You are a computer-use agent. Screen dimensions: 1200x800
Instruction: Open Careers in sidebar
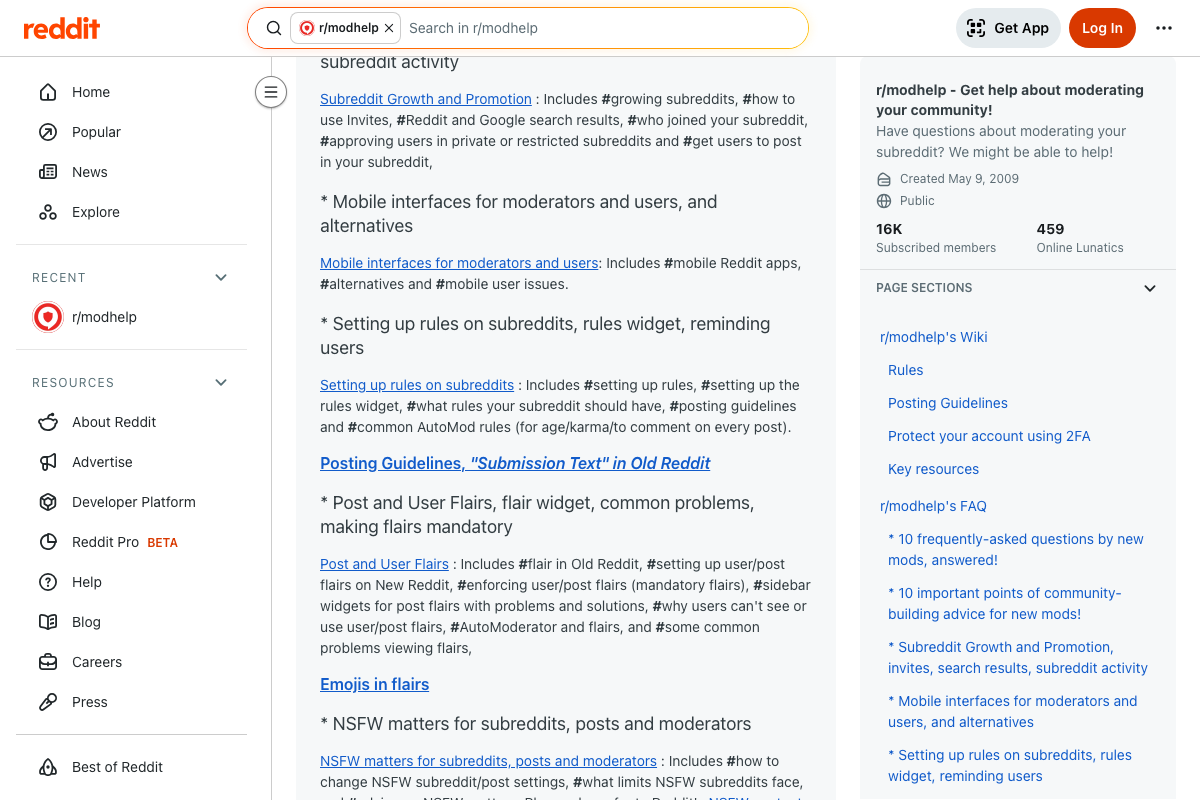point(131,662)
